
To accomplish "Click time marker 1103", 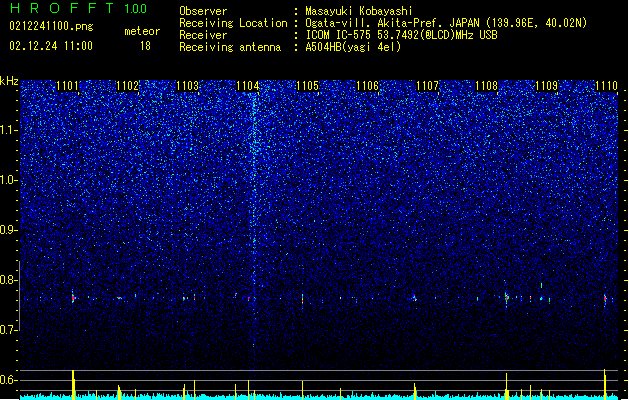I will pos(188,86).
